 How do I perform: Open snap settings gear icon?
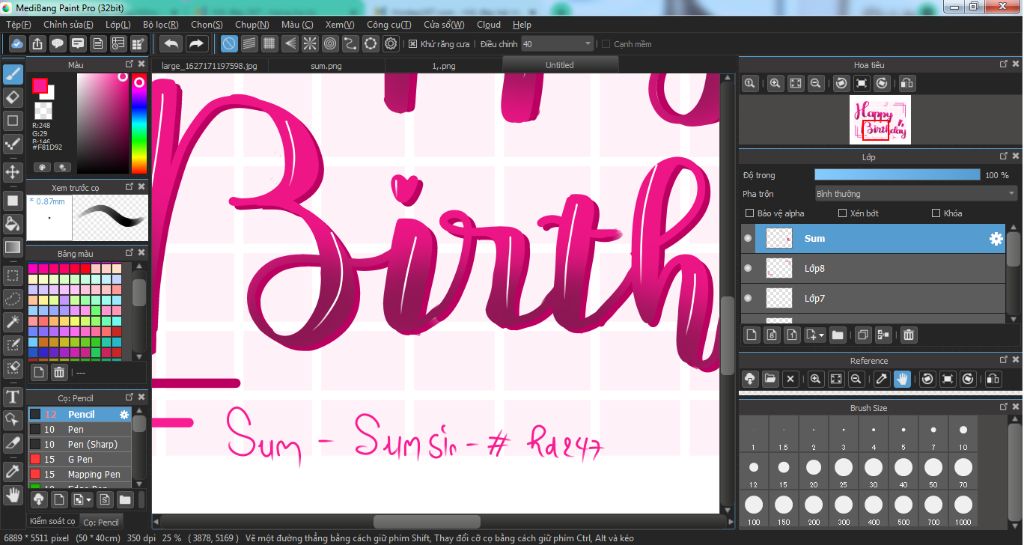[x=391, y=44]
